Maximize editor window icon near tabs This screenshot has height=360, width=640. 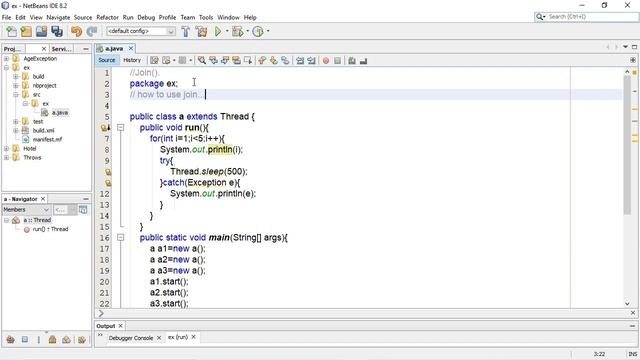point(634,47)
